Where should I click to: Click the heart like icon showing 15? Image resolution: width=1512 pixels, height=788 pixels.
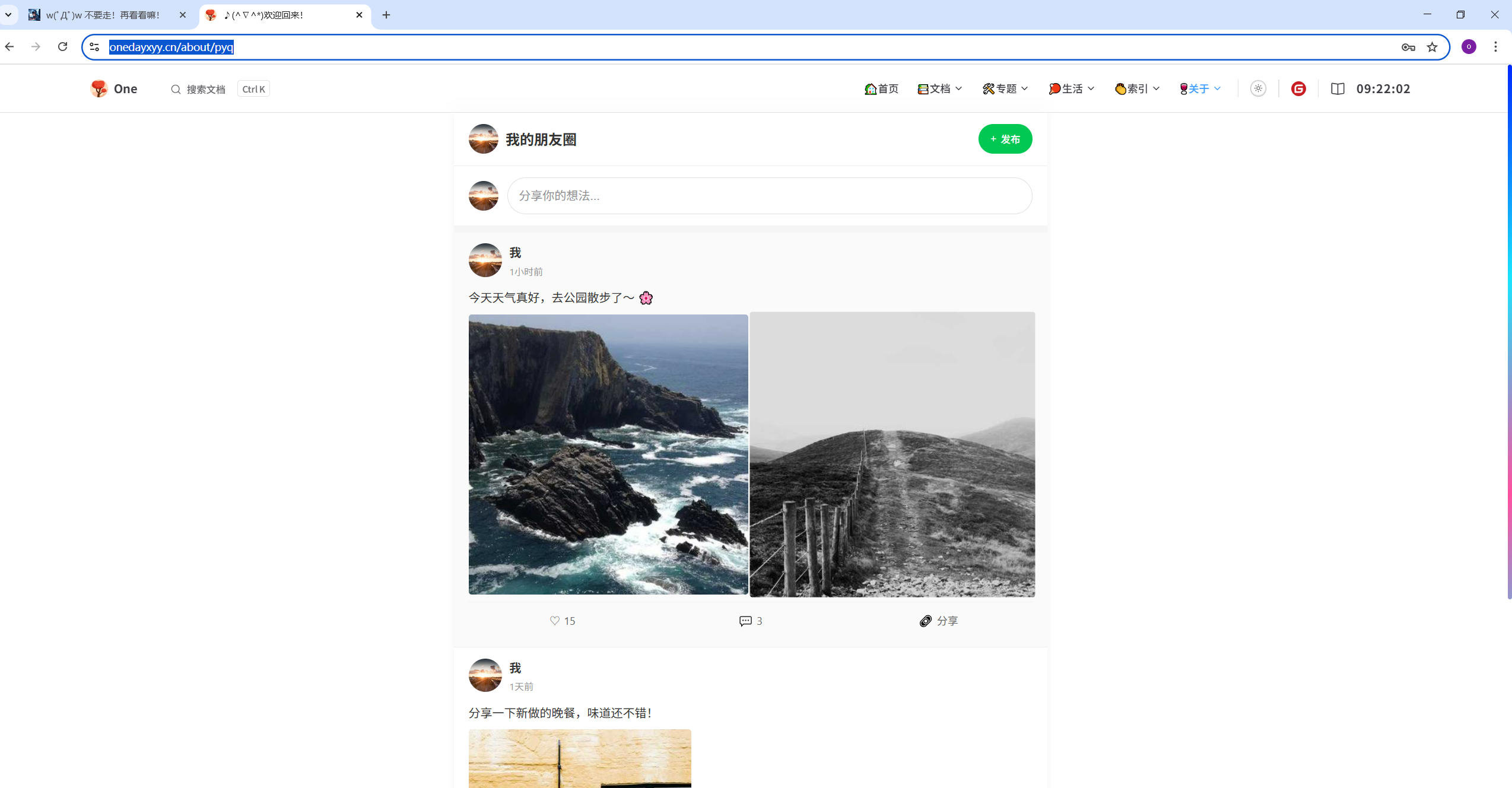point(555,621)
